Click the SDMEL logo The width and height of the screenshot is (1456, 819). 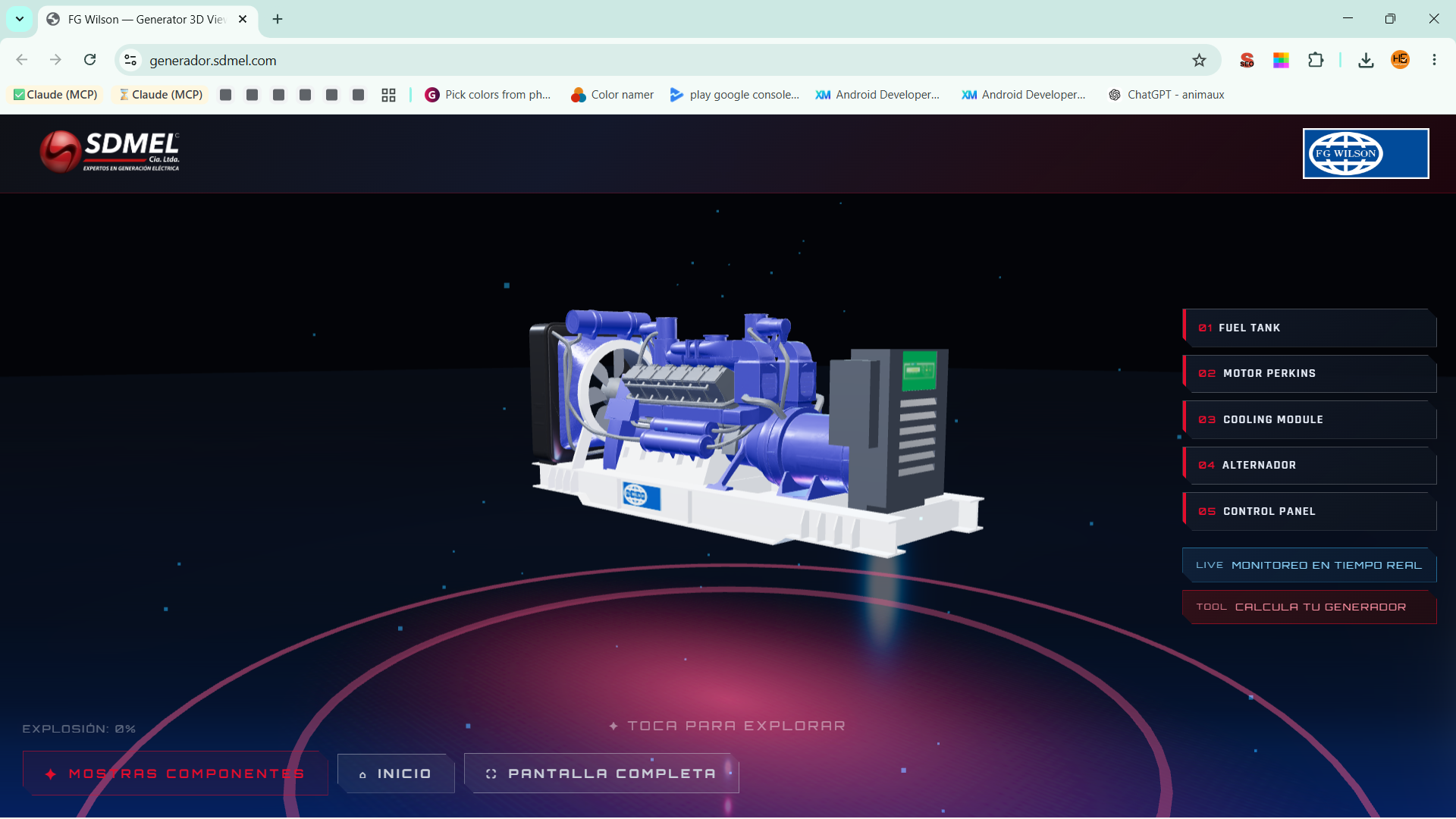(x=110, y=152)
